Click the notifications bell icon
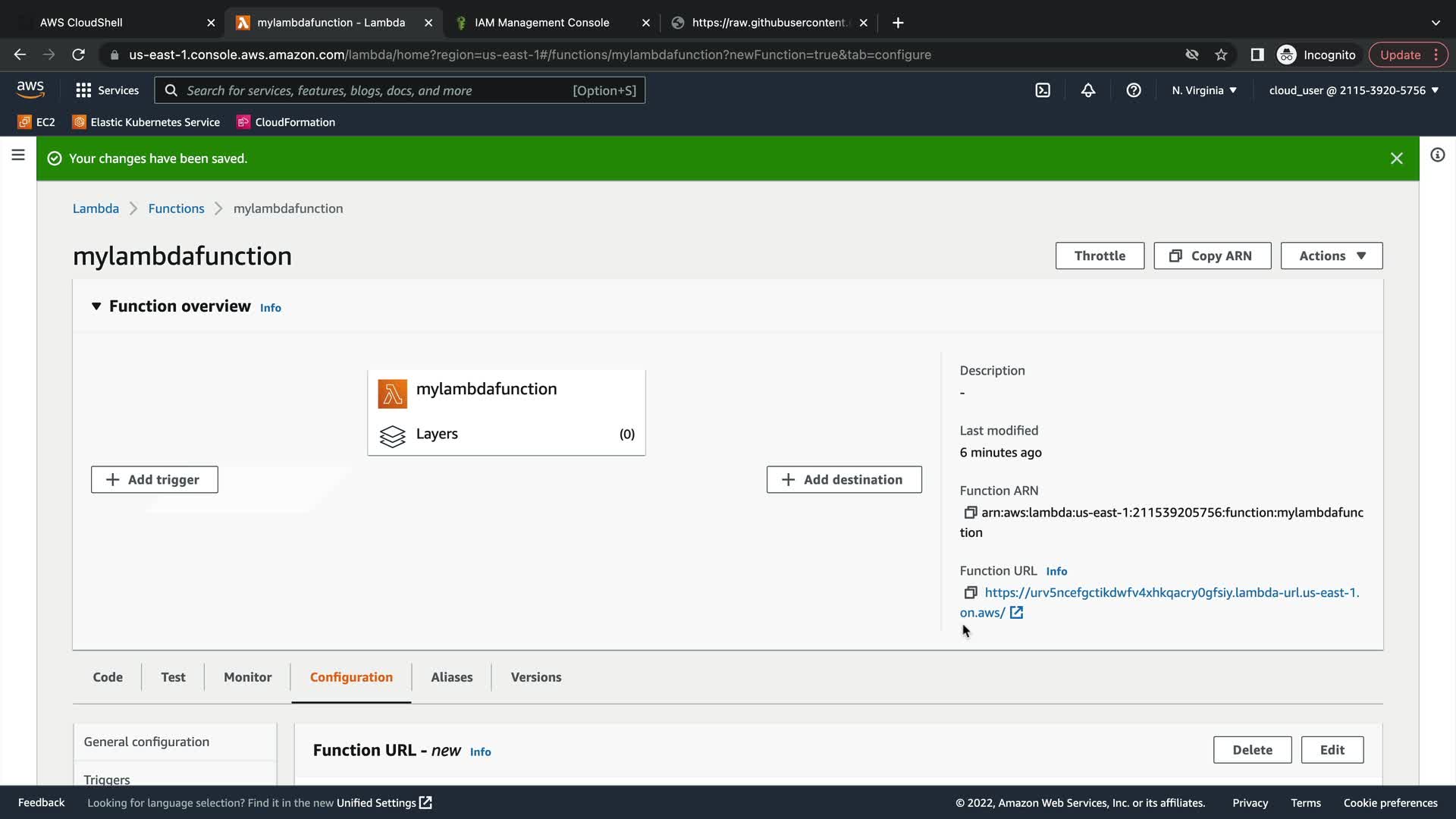The image size is (1456, 819). click(x=1088, y=90)
